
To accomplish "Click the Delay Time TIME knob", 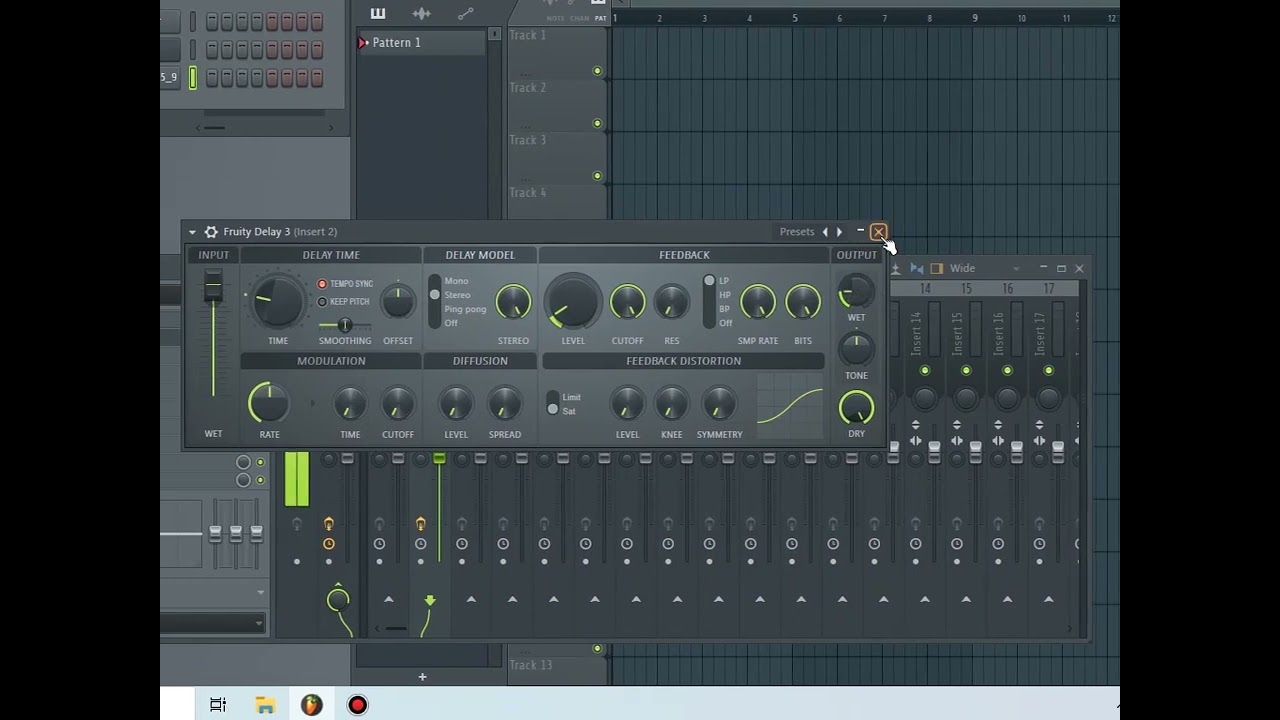I will (x=277, y=302).
